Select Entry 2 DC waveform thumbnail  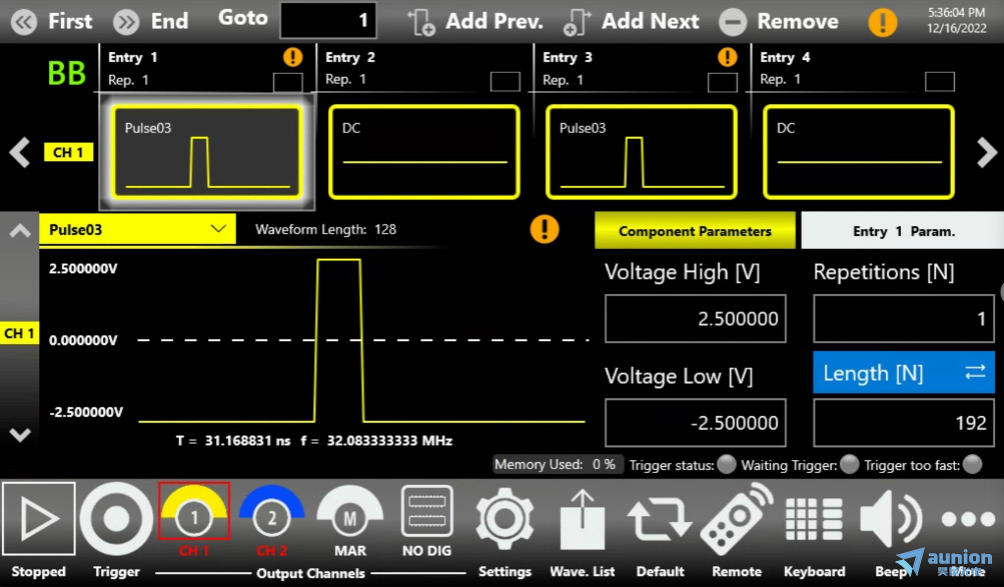click(424, 152)
